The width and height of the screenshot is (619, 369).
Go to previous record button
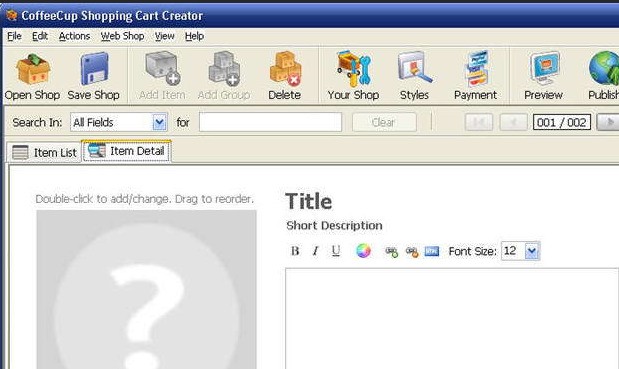(513, 122)
